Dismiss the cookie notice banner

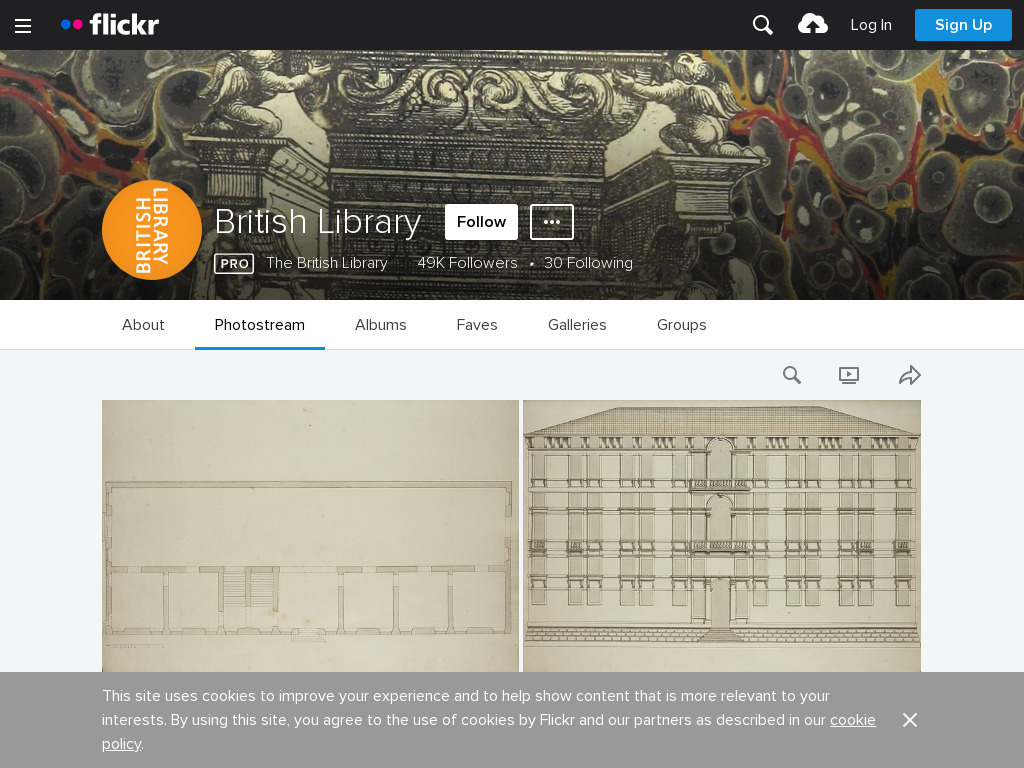click(909, 720)
